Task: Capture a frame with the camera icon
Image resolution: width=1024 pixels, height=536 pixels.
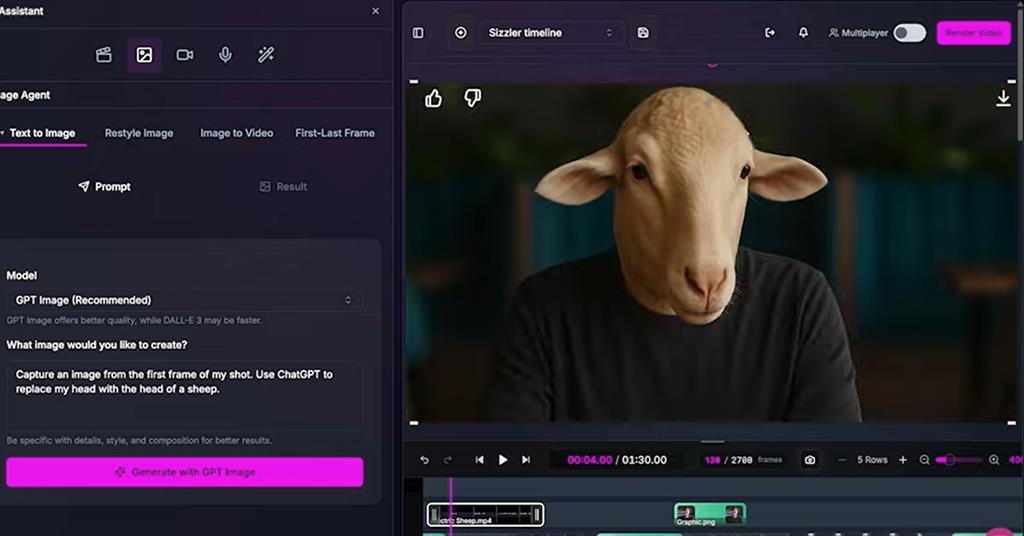Action: tap(810, 460)
